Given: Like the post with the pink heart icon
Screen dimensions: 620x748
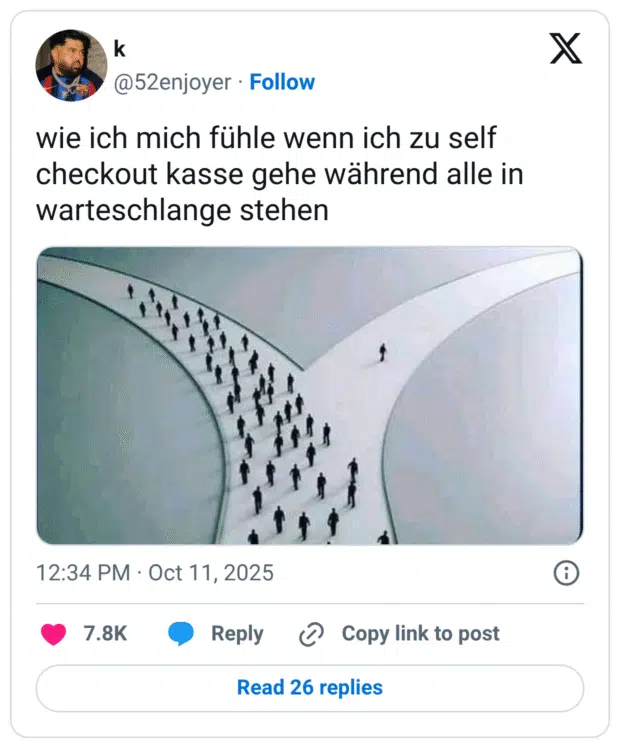Looking at the screenshot, I should [53, 634].
